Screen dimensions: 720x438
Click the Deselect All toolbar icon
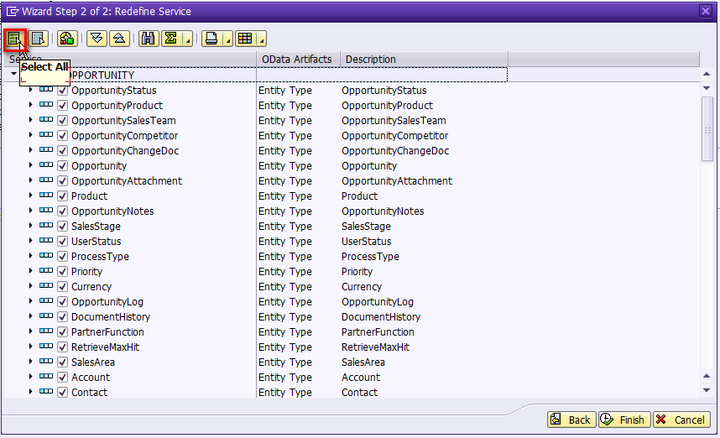(x=39, y=39)
